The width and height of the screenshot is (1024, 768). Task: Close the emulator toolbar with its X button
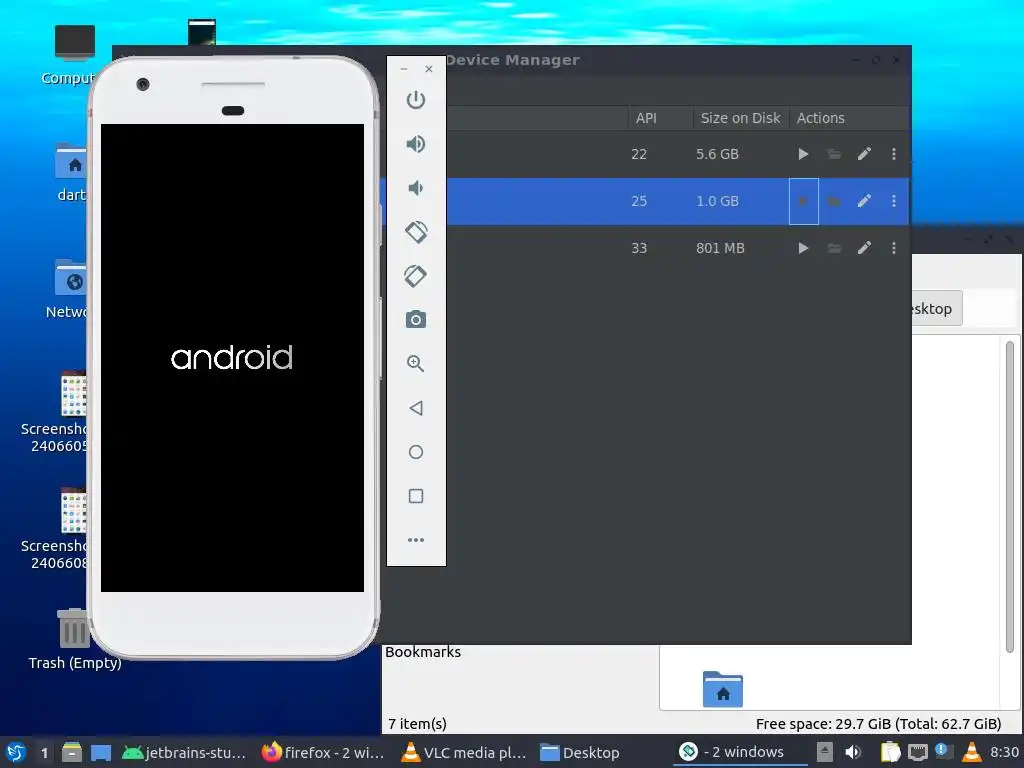point(429,69)
